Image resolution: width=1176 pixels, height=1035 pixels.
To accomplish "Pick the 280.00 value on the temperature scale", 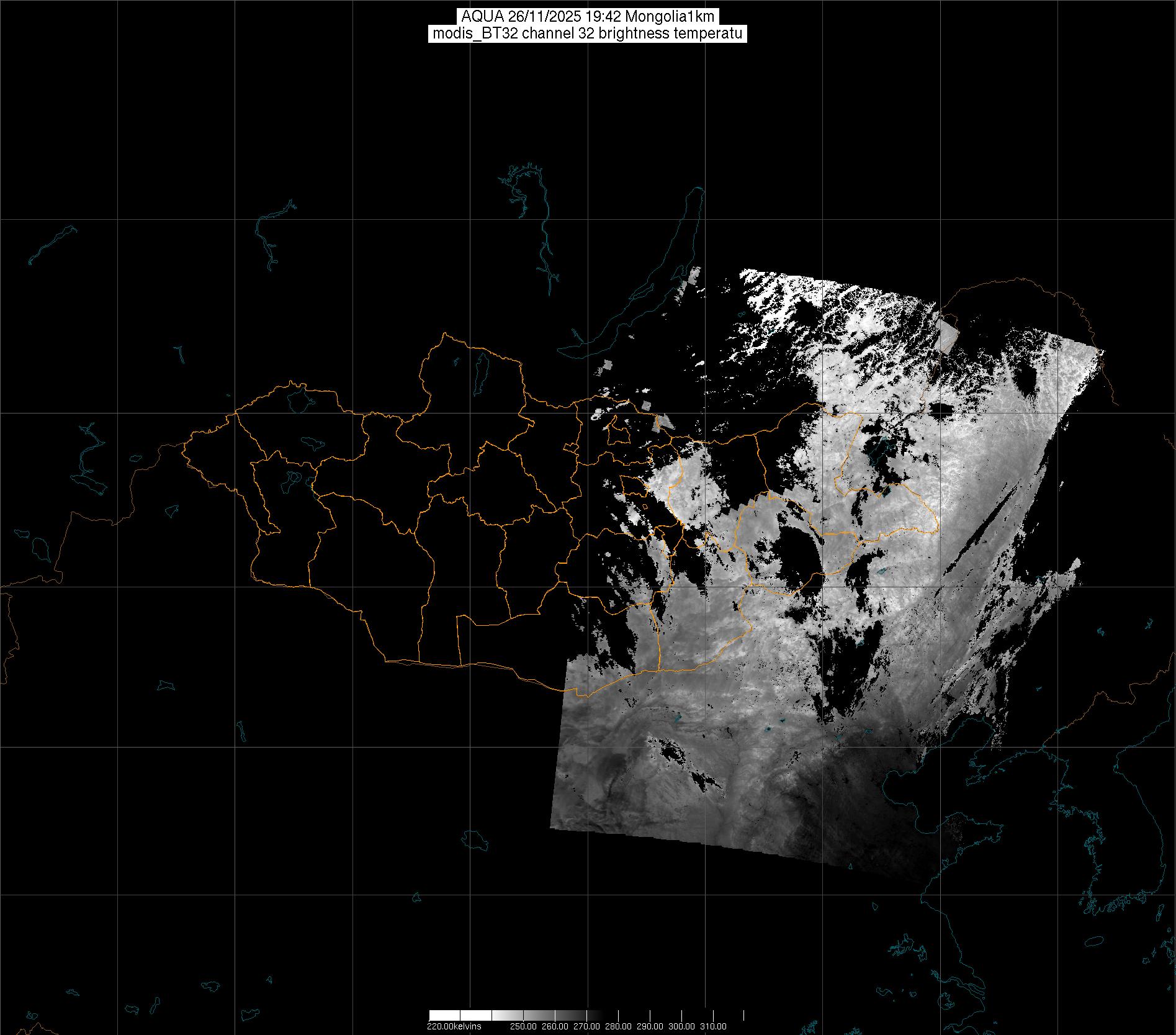I will pos(619,1026).
